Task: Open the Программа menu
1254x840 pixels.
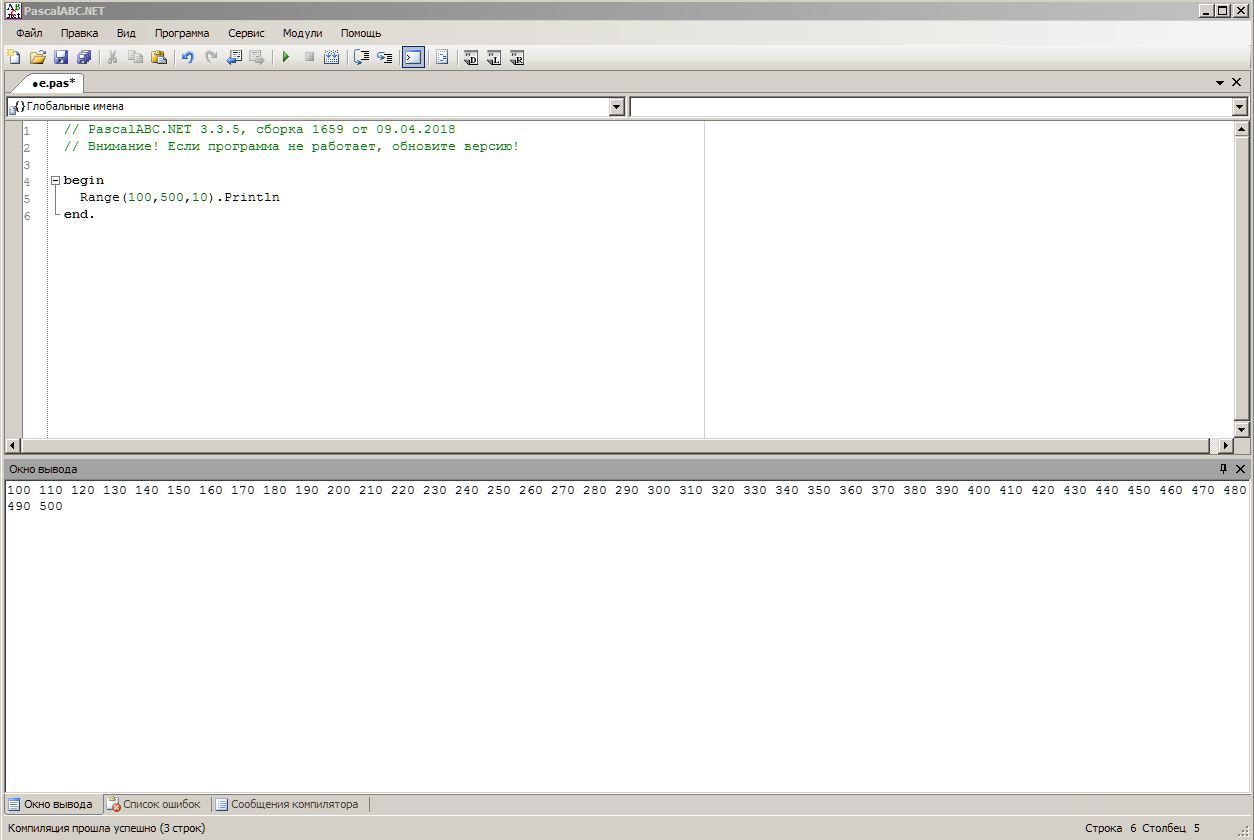Action: [182, 33]
